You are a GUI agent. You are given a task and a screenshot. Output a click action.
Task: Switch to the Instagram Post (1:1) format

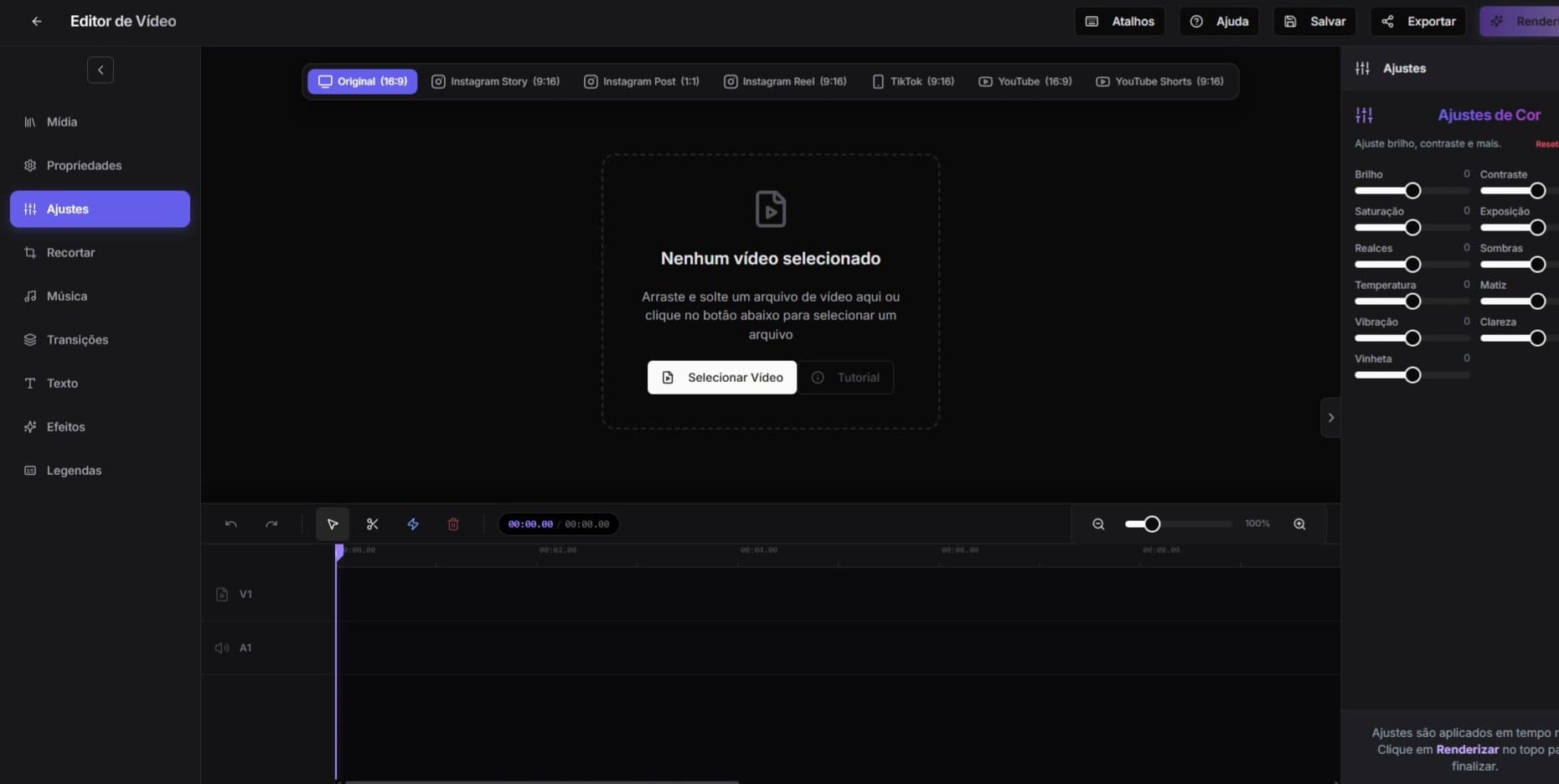(641, 81)
